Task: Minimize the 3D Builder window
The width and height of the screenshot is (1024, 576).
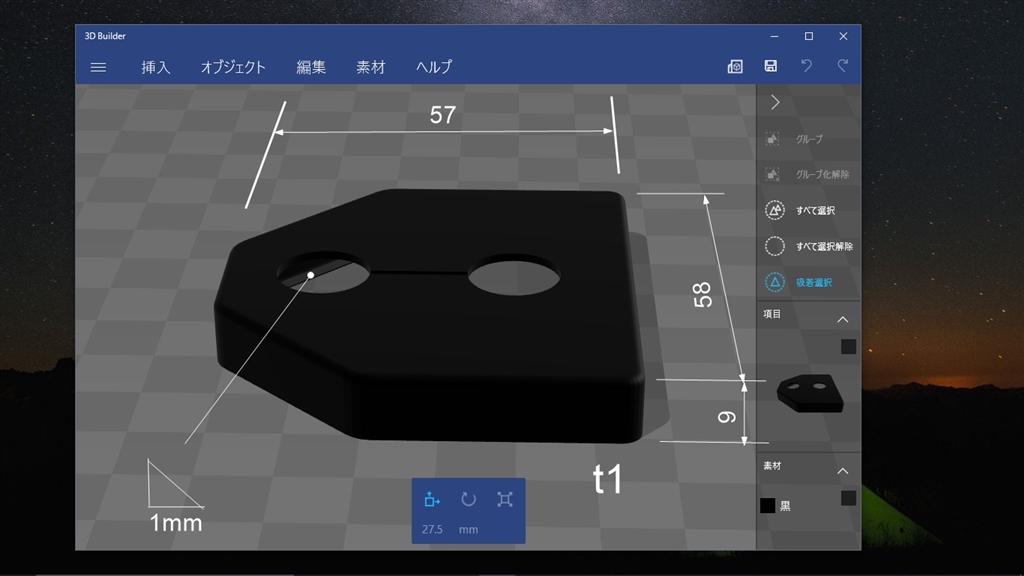Action: point(774,37)
